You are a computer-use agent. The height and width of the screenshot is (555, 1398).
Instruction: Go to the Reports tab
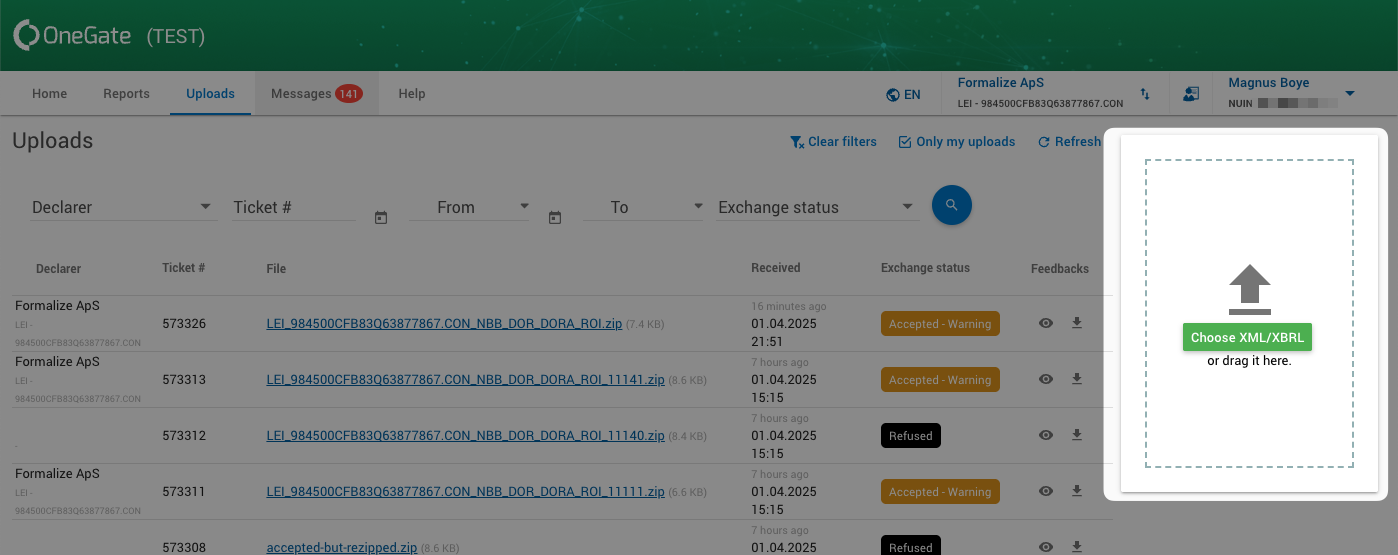point(126,94)
